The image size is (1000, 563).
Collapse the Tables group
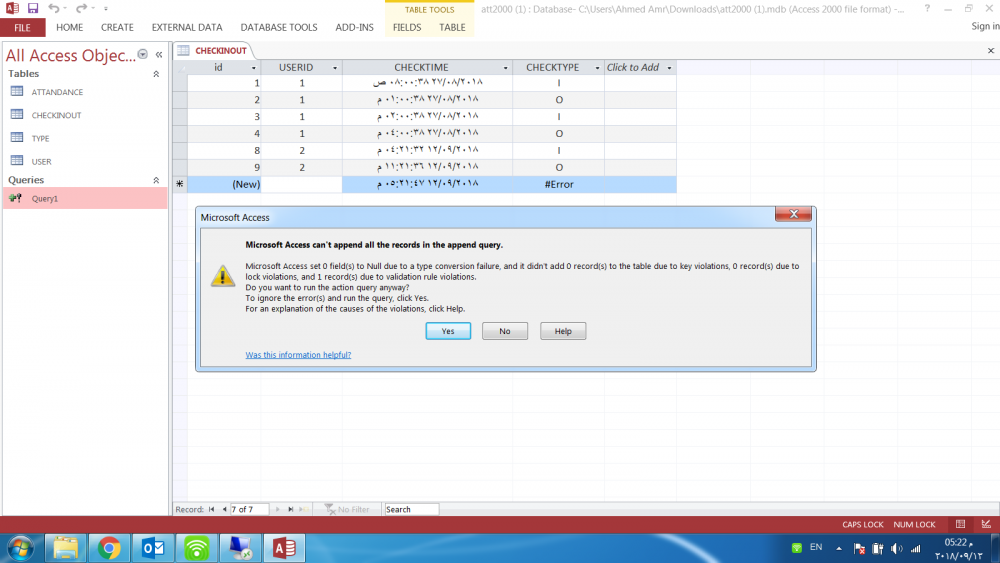point(156,74)
